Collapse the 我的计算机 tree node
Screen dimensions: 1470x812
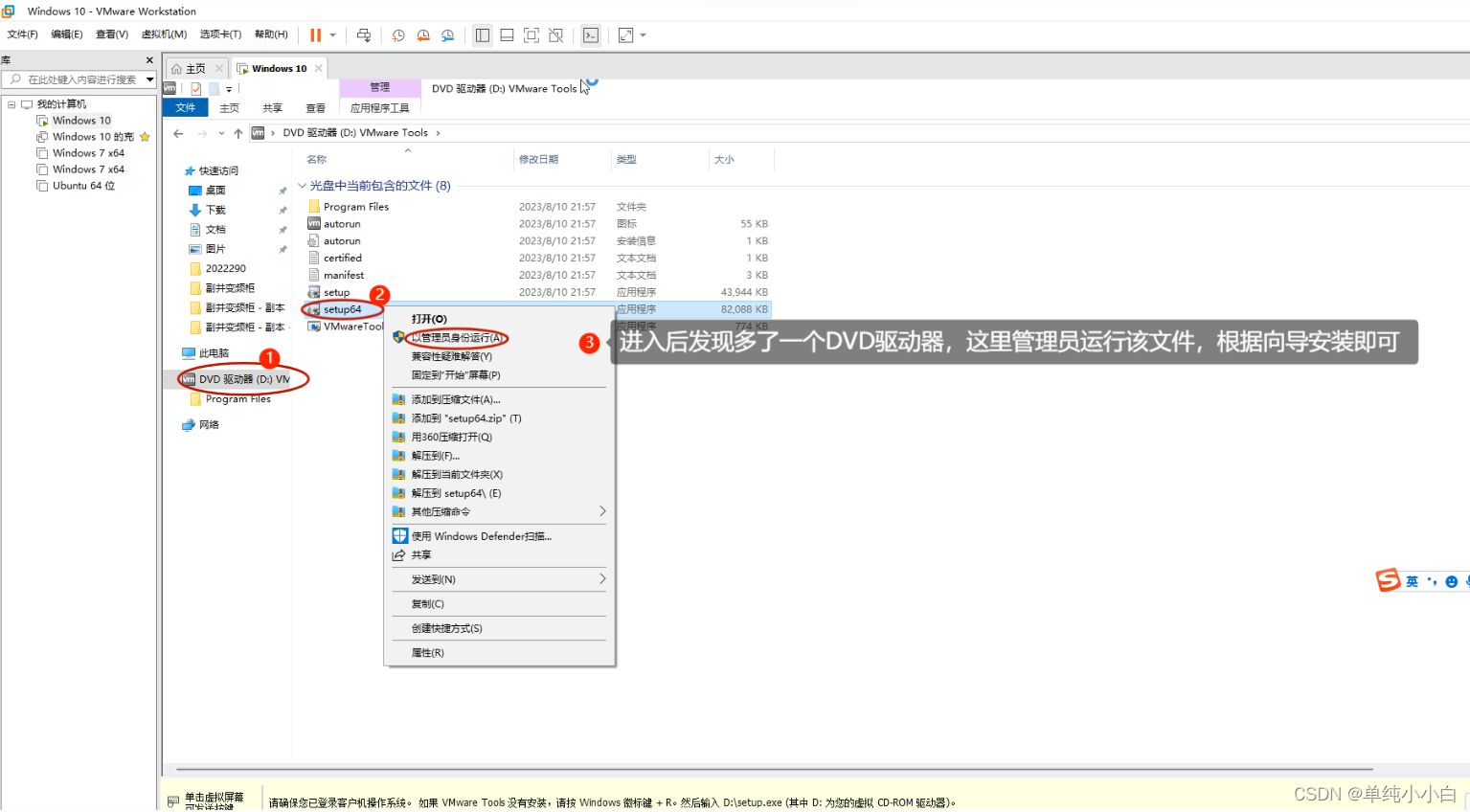[x=11, y=103]
